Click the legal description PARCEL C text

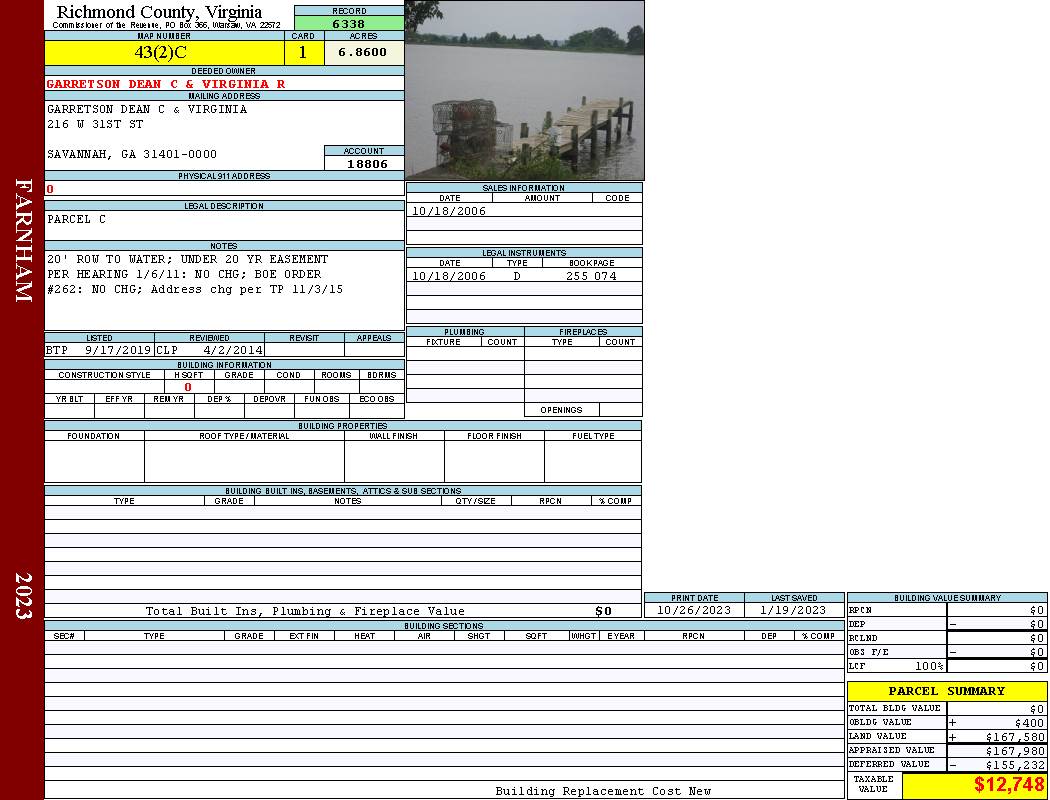[77, 219]
